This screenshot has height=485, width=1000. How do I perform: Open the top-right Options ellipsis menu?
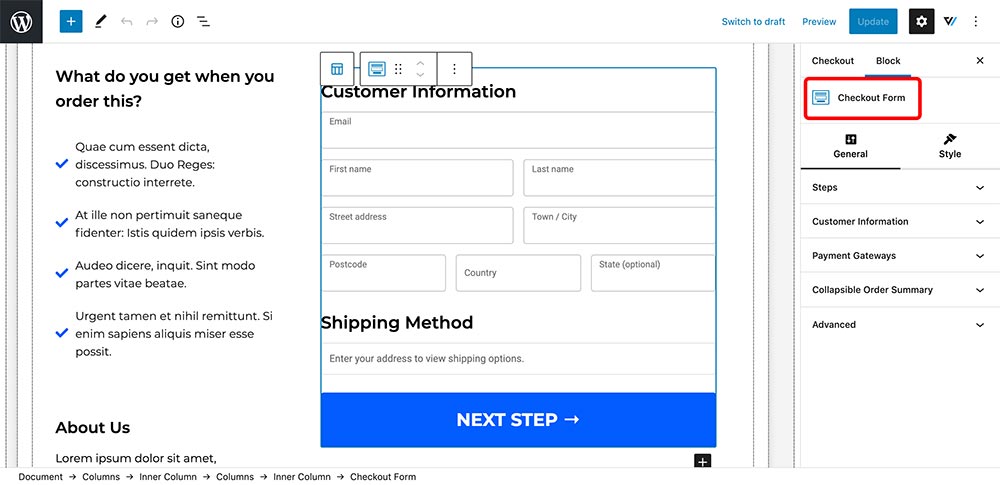pyautogui.click(x=975, y=22)
